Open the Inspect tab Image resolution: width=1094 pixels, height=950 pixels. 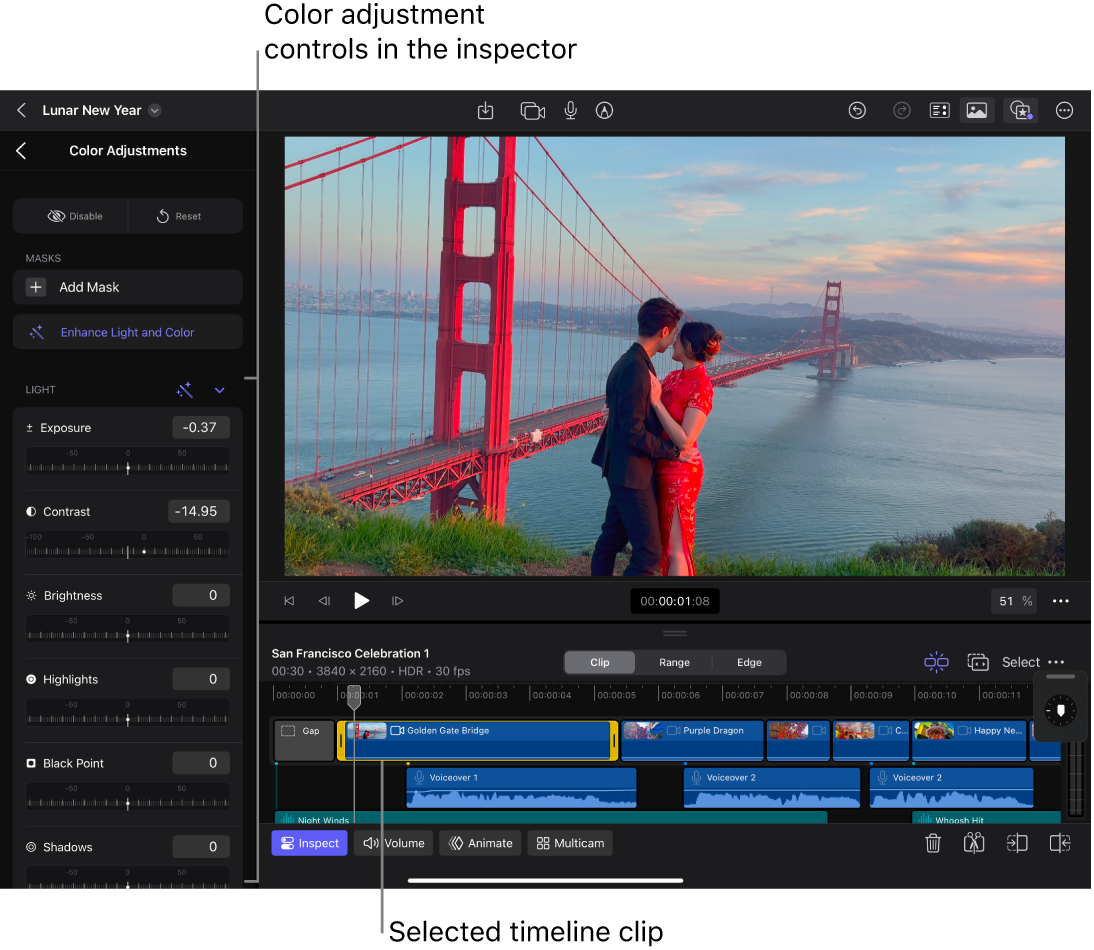[x=309, y=843]
